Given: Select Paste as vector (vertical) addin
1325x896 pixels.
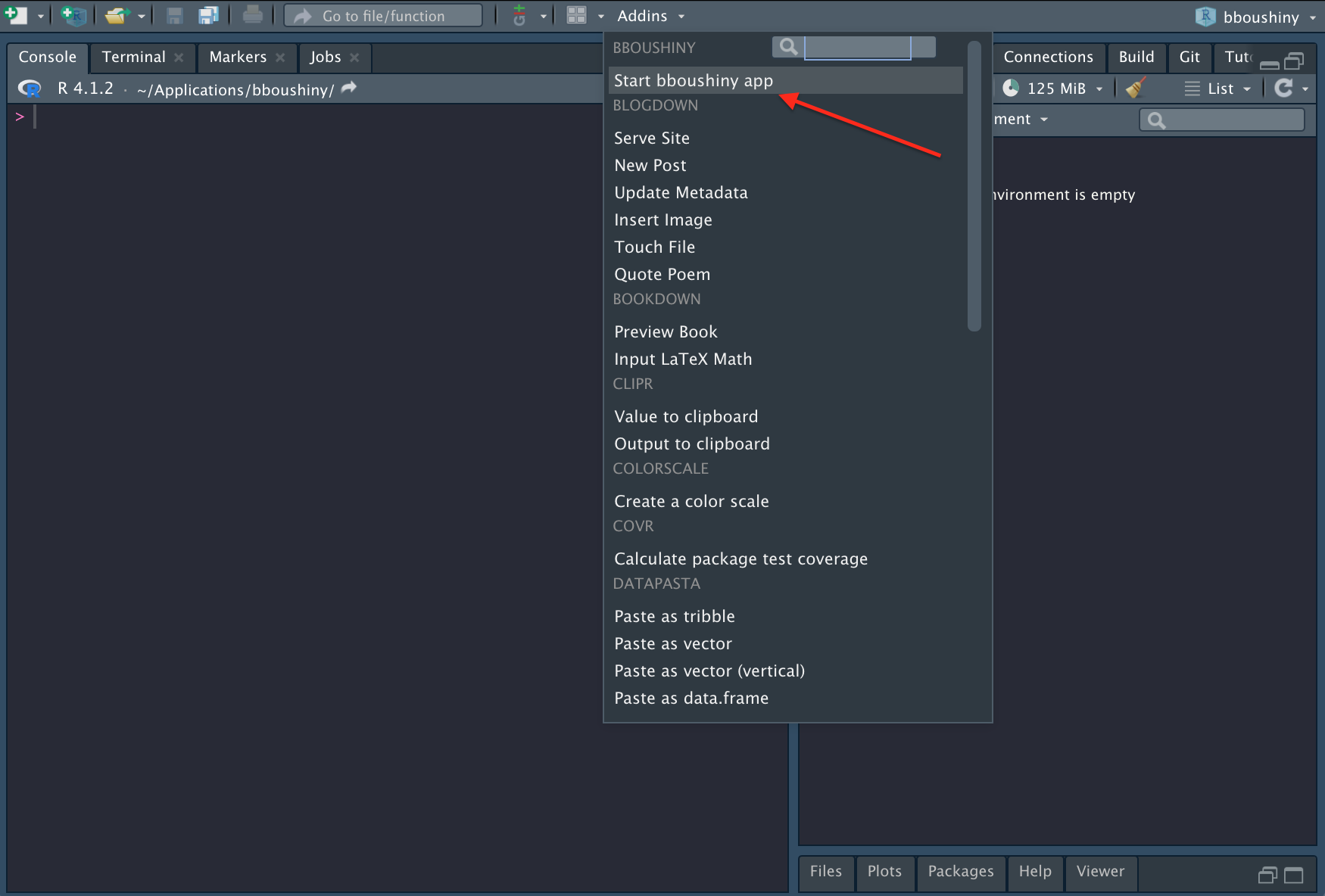Looking at the screenshot, I should tap(785, 670).
